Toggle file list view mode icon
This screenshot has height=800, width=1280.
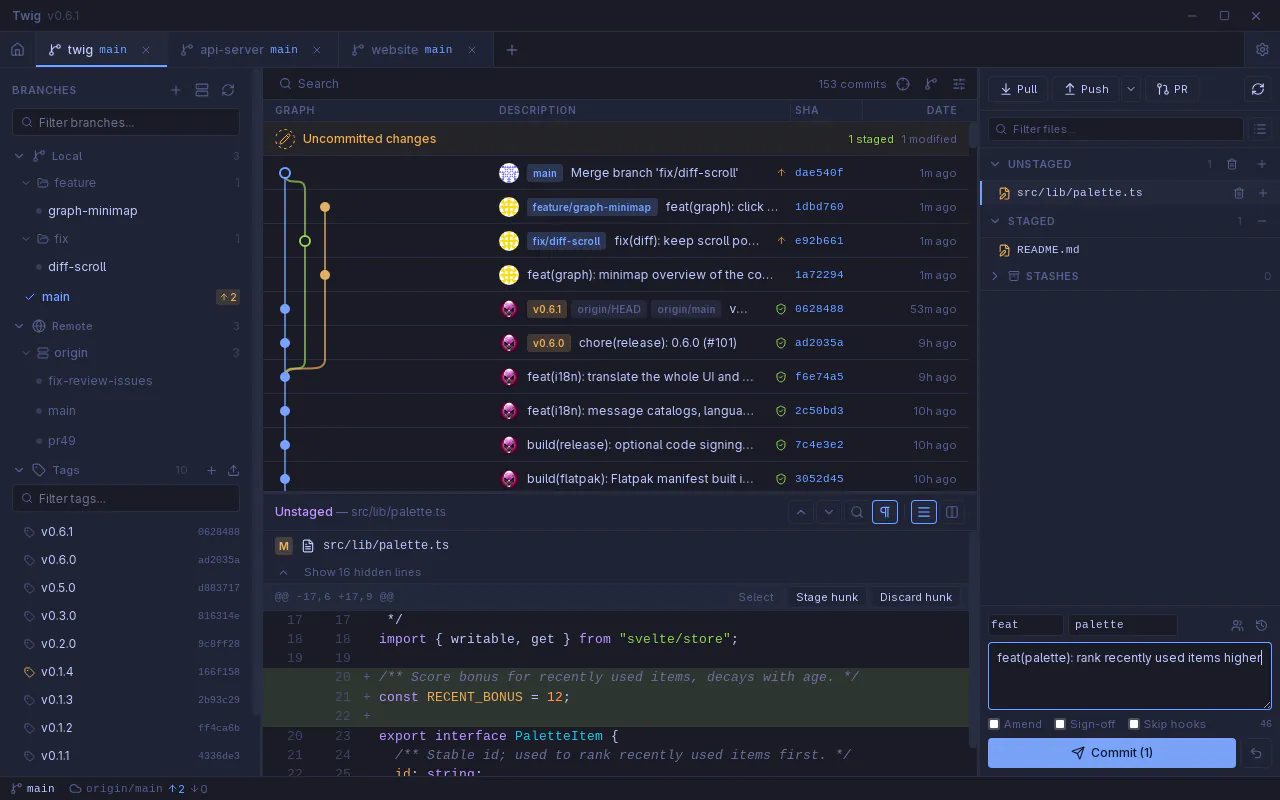(x=1260, y=129)
